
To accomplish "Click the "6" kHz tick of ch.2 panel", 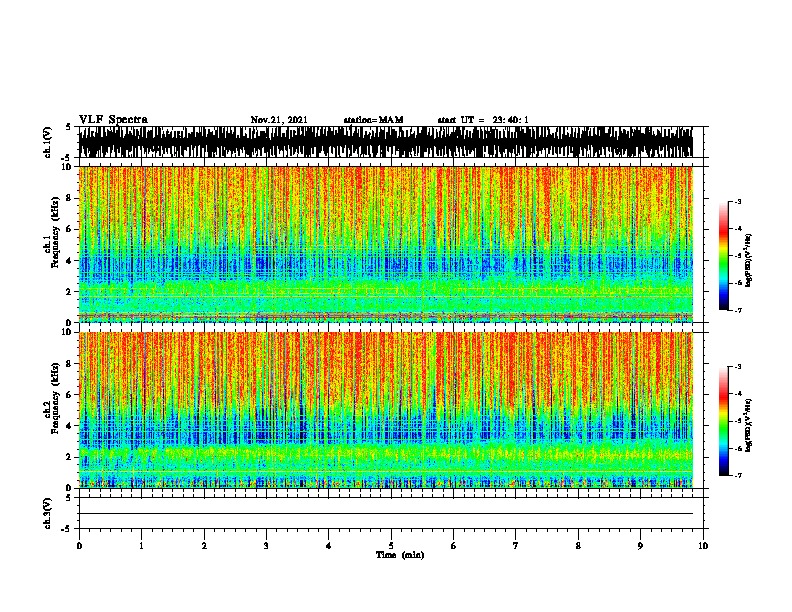I will coord(70,395).
